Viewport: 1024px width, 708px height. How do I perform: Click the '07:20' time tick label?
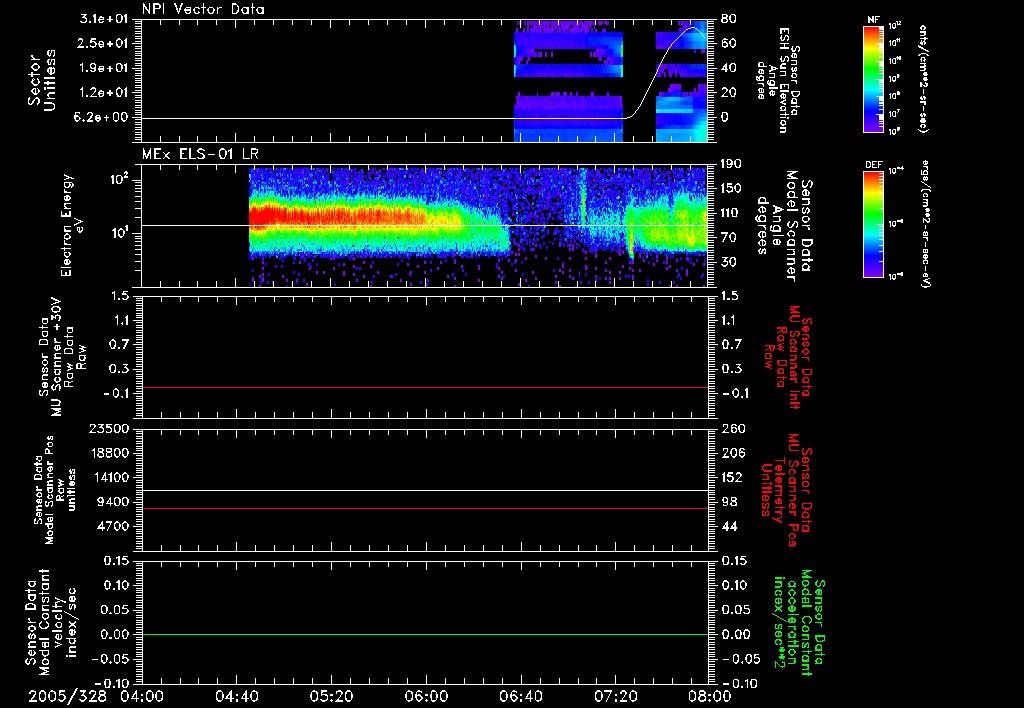[615, 696]
